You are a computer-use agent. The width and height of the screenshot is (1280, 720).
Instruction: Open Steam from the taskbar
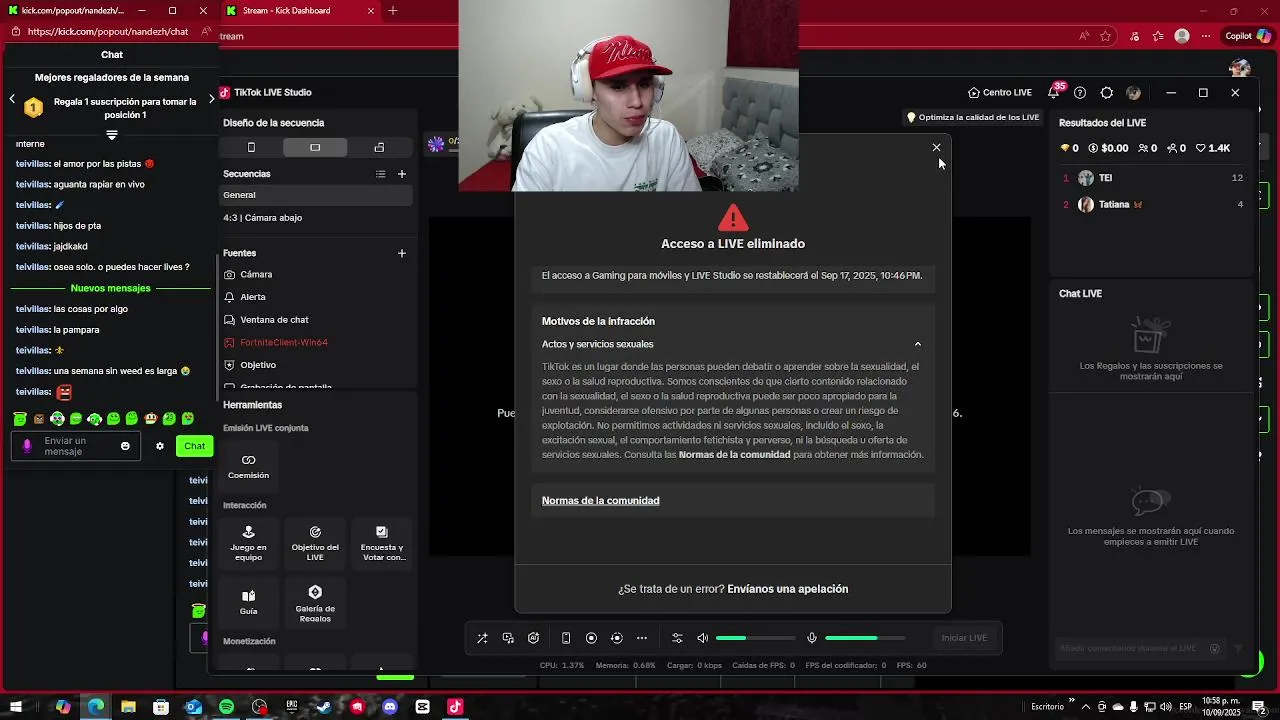[325, 707]
